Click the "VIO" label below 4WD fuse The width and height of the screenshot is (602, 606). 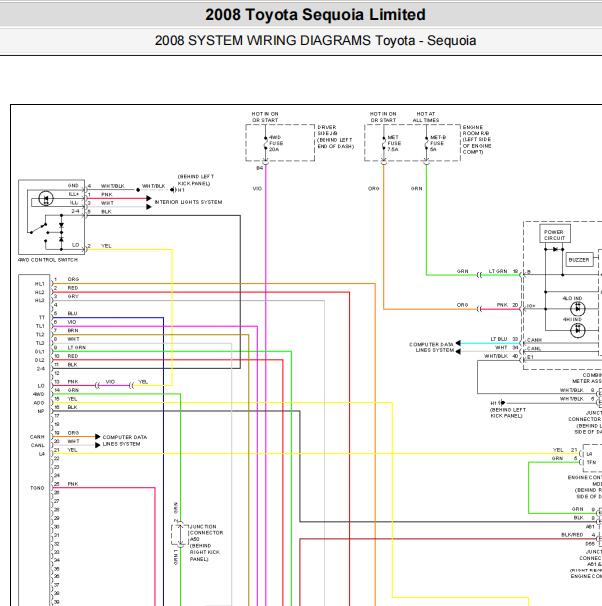pyautogui.click(x=257, y=189)
